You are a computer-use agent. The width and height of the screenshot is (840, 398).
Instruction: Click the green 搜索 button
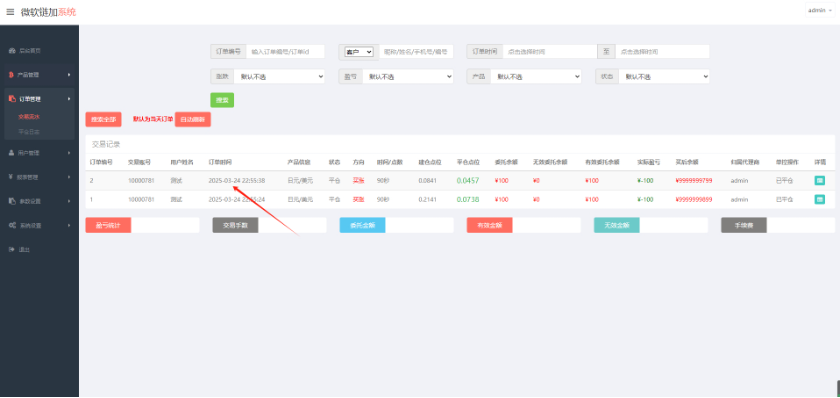pos(222,100)
